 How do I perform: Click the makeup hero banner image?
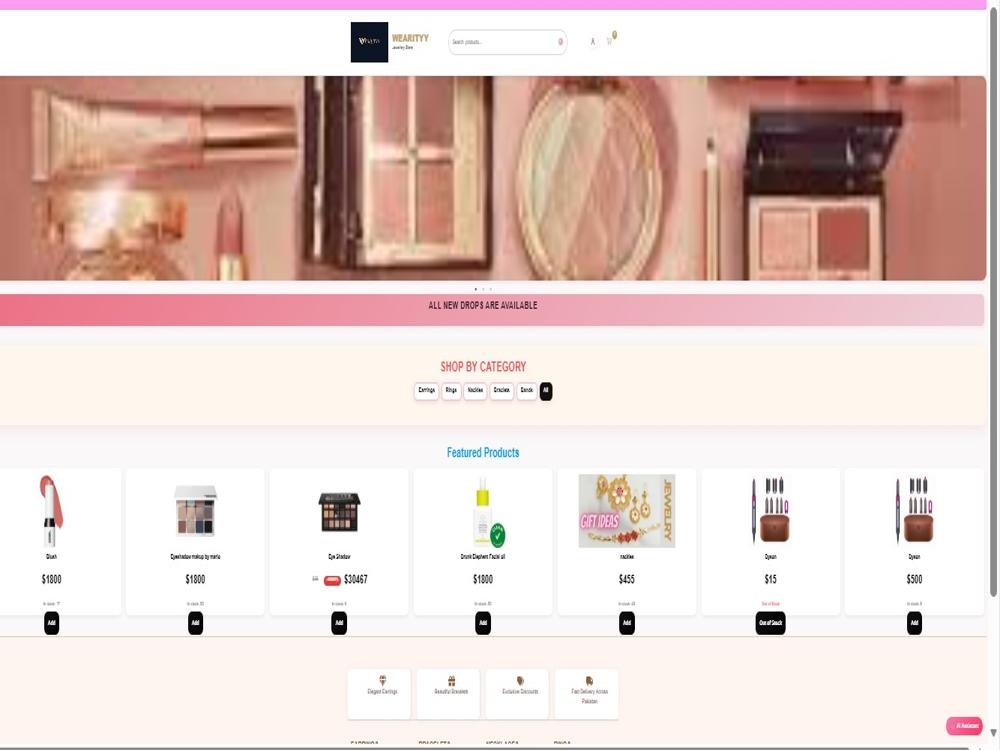(493, 178)
